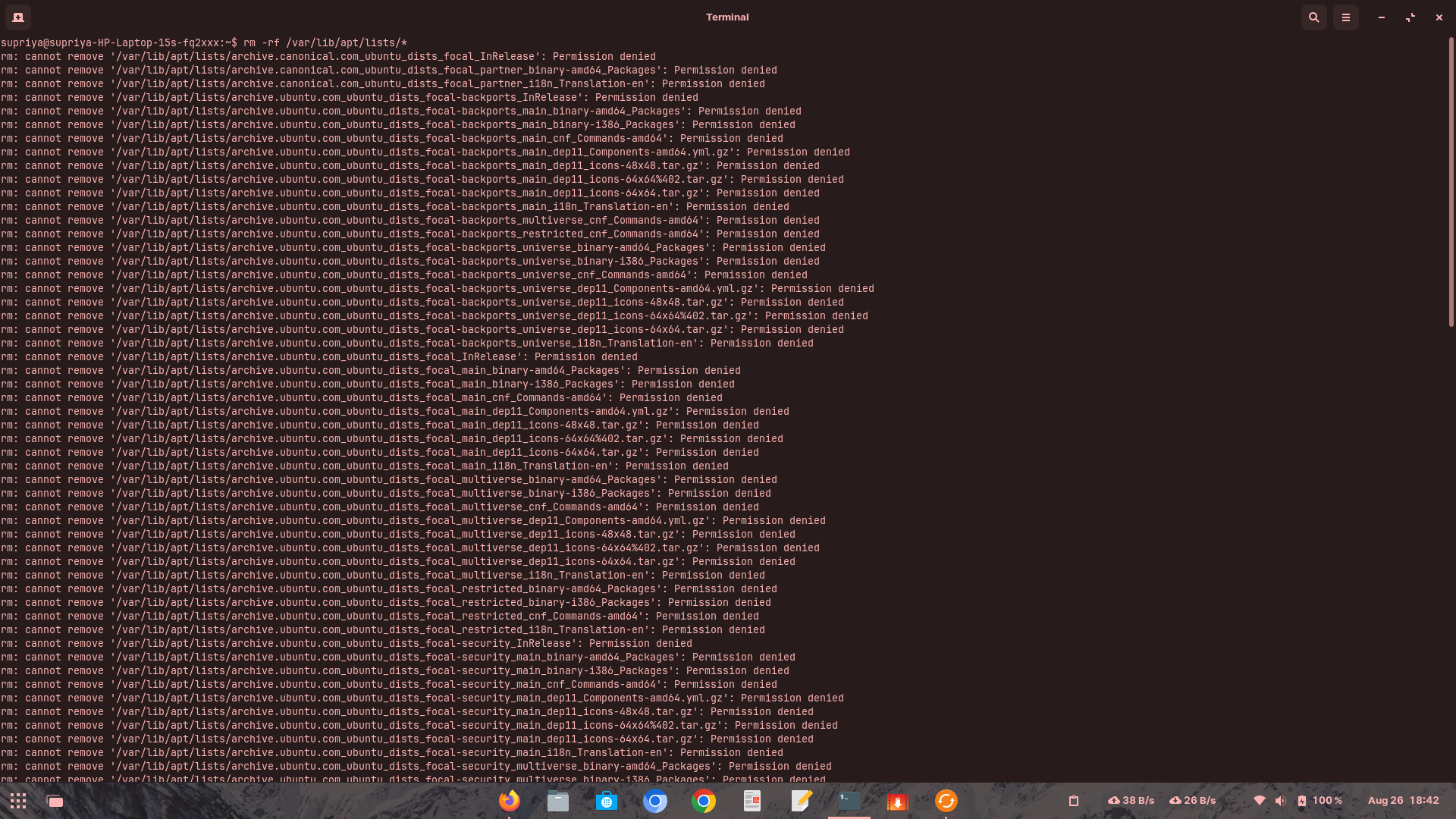Launch Firefox from the dock
The width and height of the screenshot is (1456, 819).
(x=510, y=801)
